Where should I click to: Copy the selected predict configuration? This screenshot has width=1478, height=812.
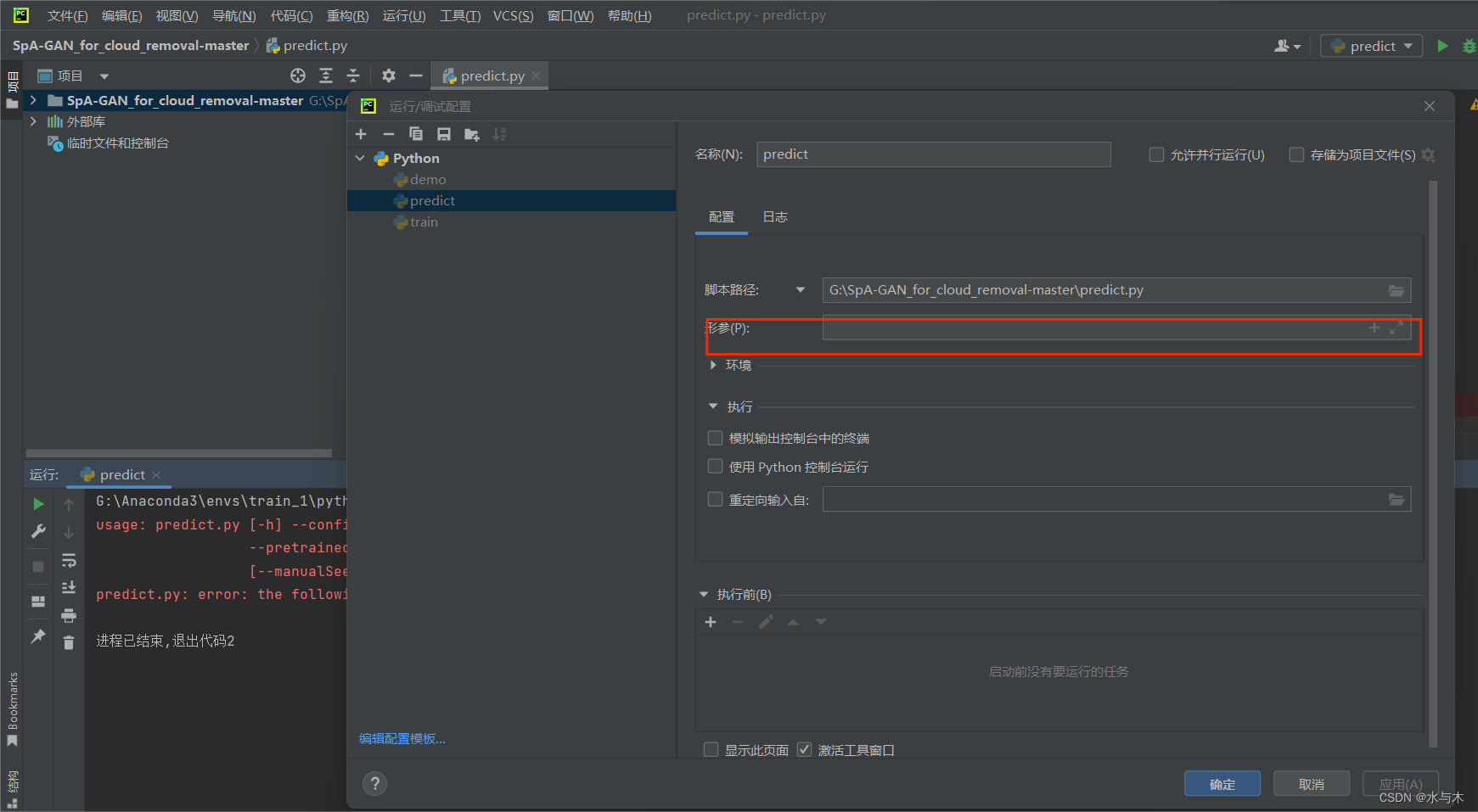tap(416, 133)
